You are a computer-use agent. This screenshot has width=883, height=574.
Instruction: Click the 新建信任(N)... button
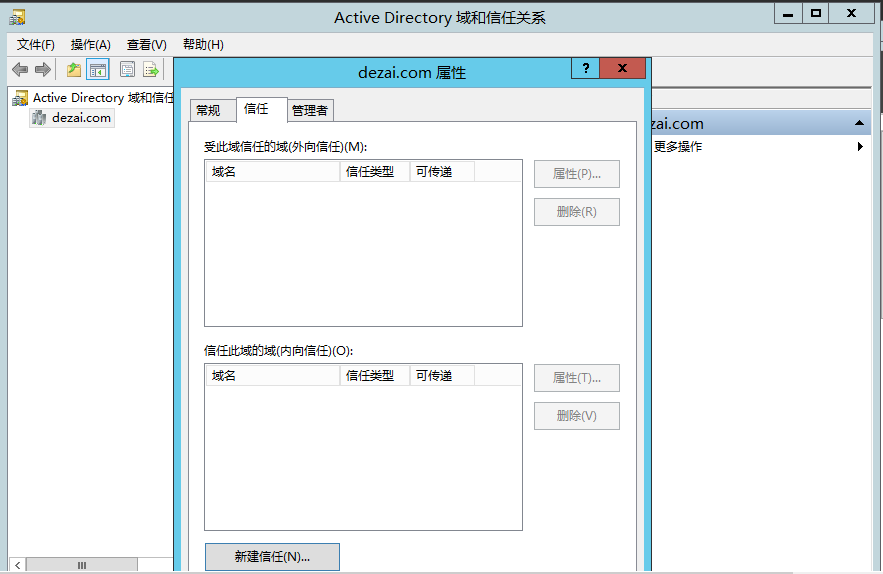(x=272, y=557)
